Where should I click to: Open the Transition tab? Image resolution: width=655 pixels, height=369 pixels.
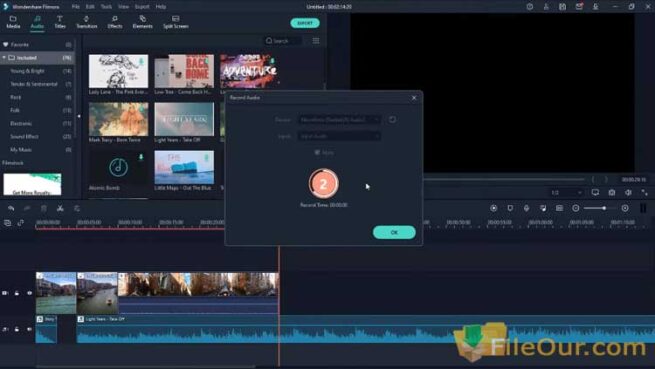pyautogui.click(x=86, y=22)
